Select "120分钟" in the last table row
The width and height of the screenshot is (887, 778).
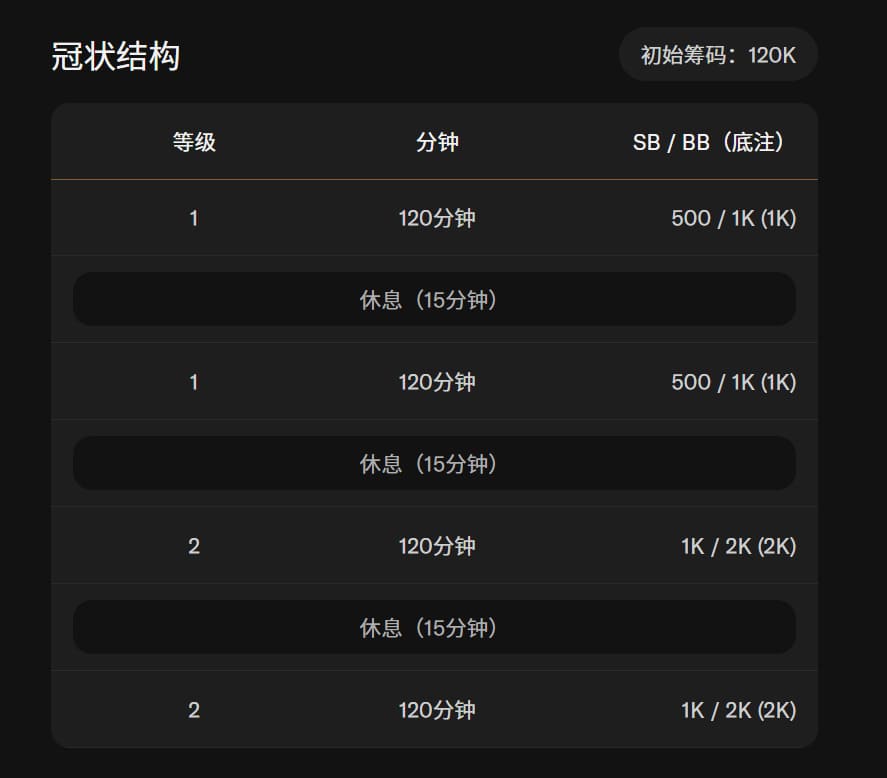coord(437,710)
